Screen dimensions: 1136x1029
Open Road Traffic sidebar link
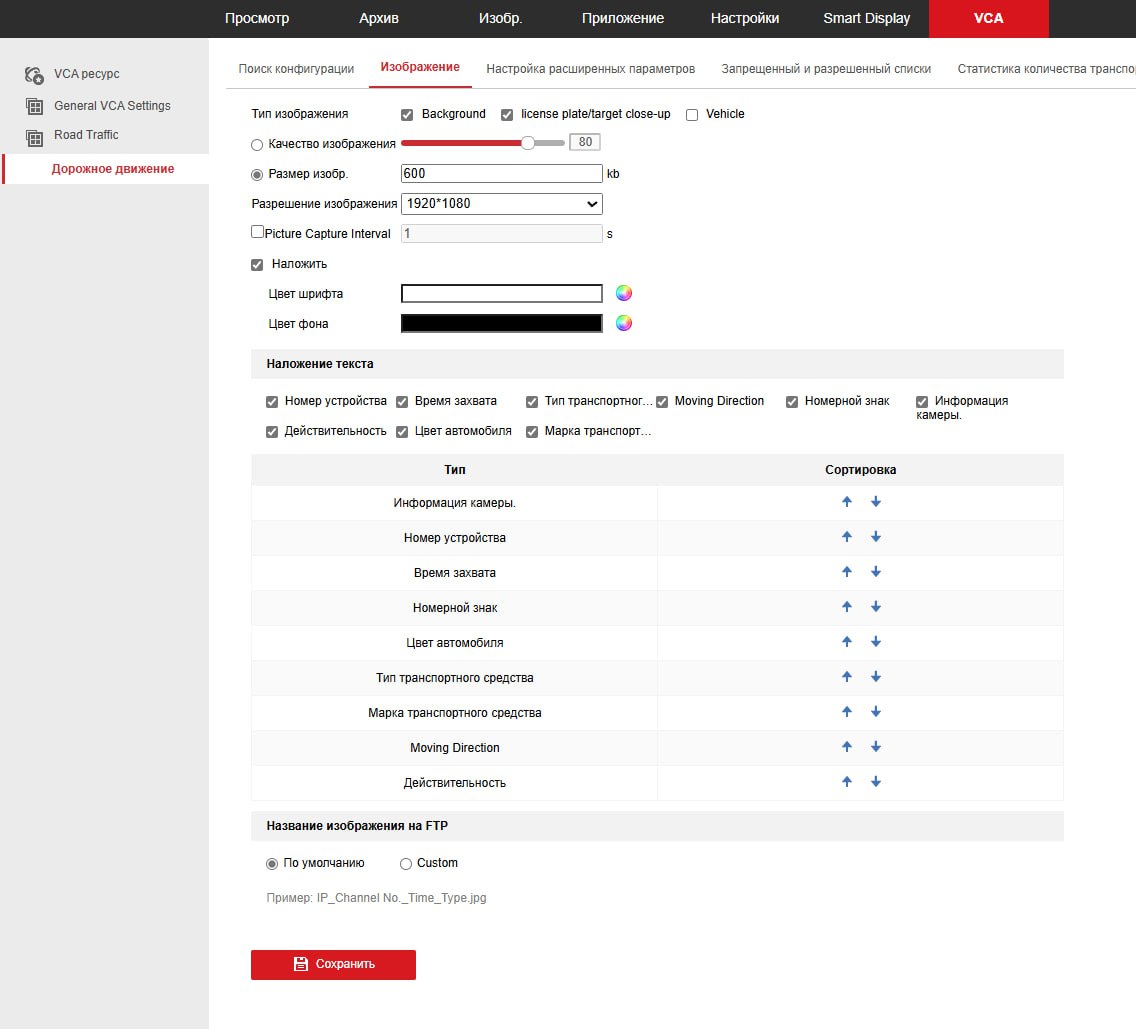point(86,135)
